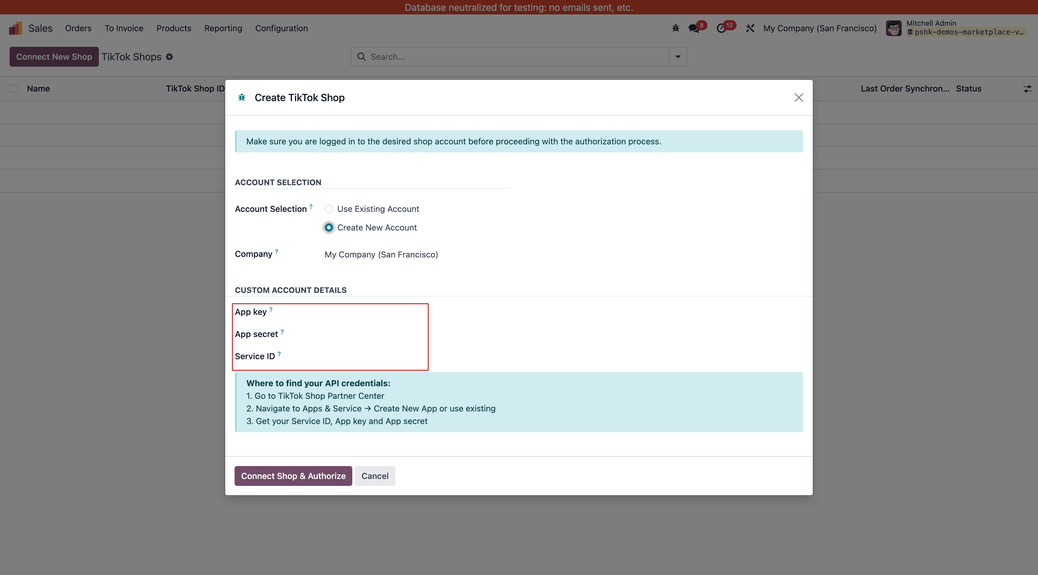Click the TikTok Shops breadcrumb title
The height and width of the screenshot is (575, 1038).
tap(131, 57)
